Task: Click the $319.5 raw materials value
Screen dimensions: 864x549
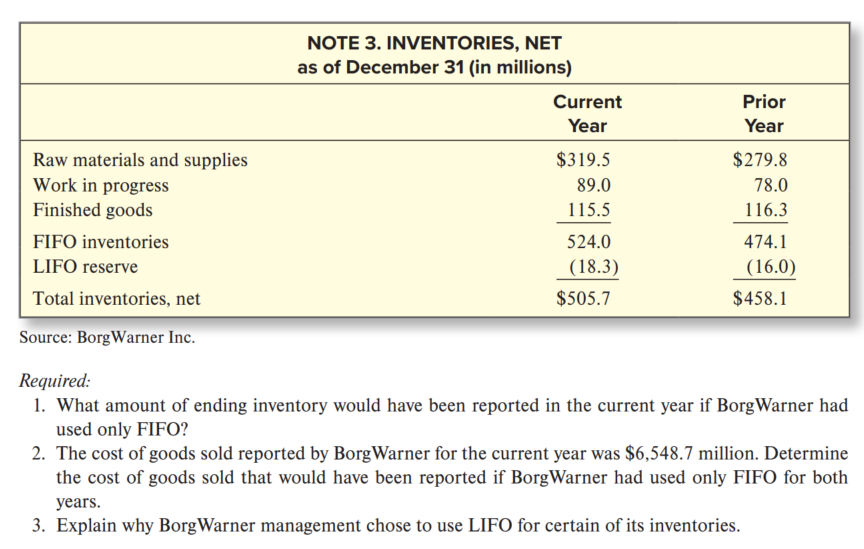Action: click(x=584, y=160)
